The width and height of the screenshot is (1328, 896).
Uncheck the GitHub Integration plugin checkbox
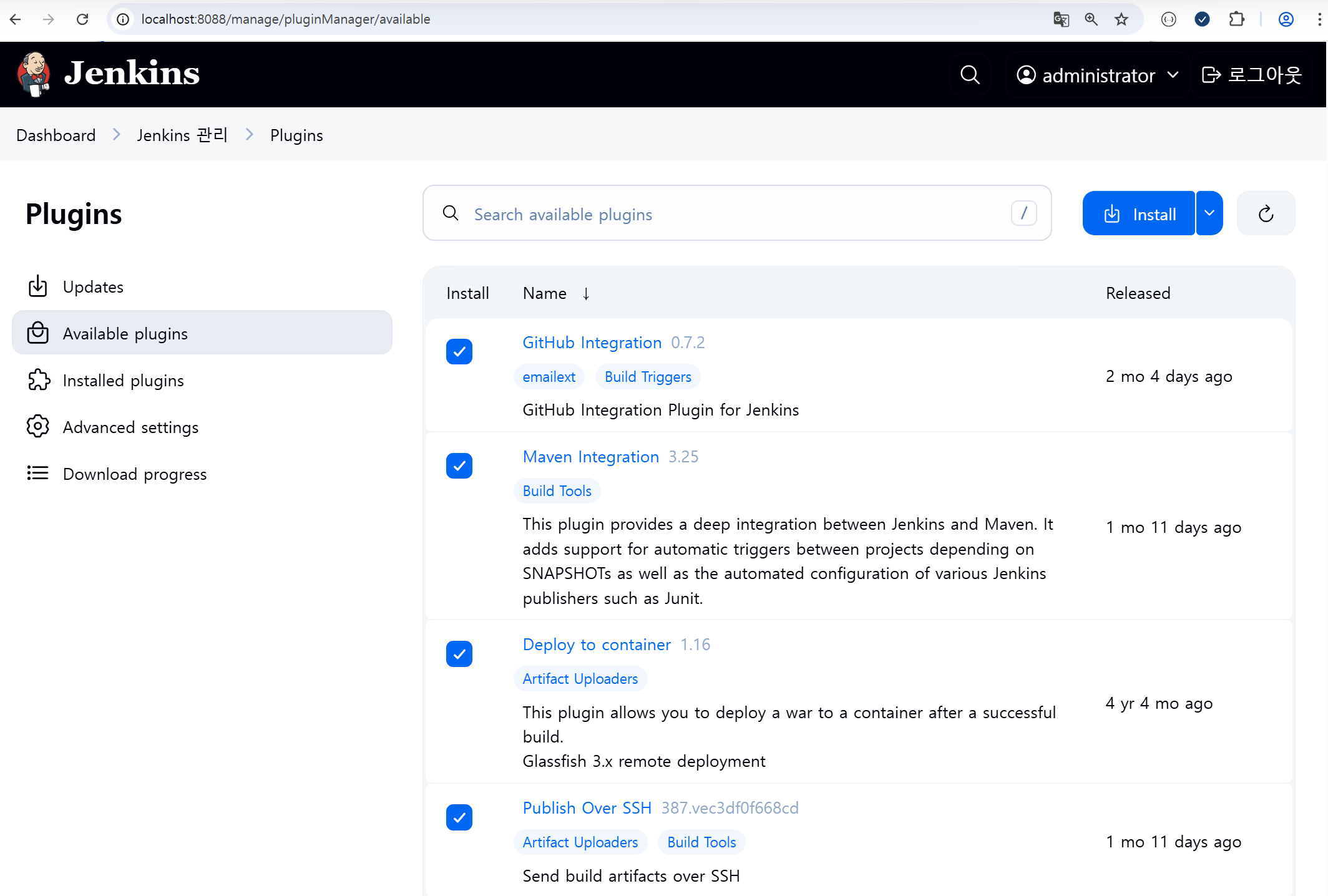(459, 352)
